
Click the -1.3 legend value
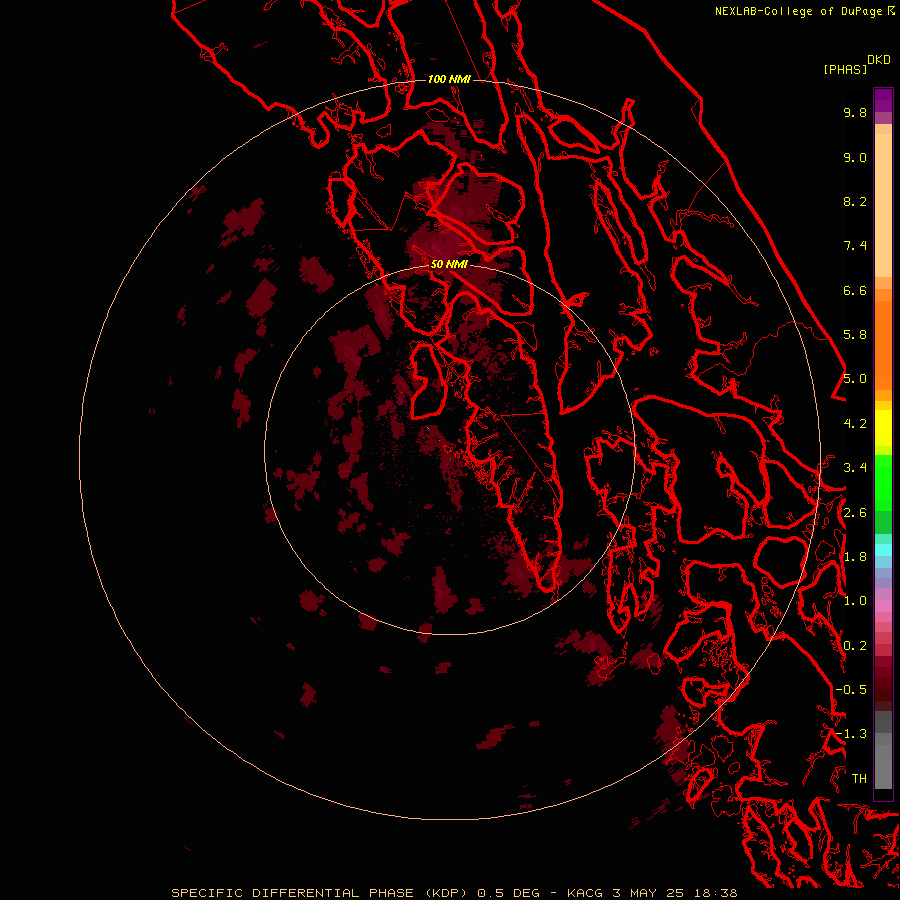(851, 734)
